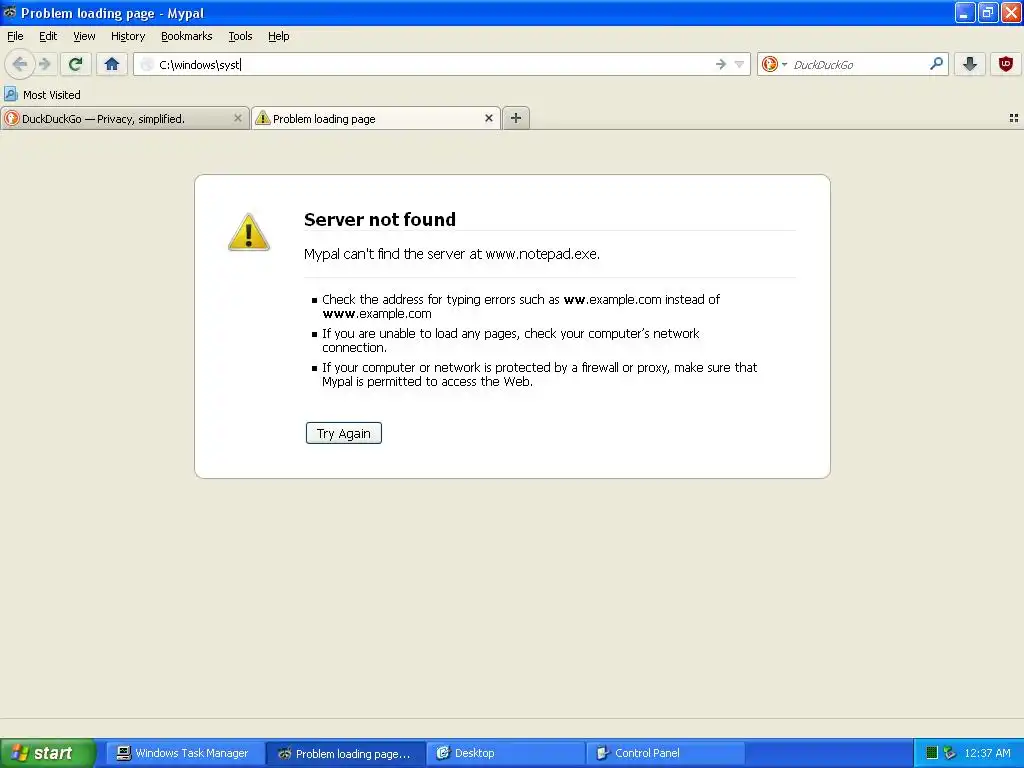The width and height of the screenshot is (1024, 768).
Task: Open the View menu
Action: point(84,36)
